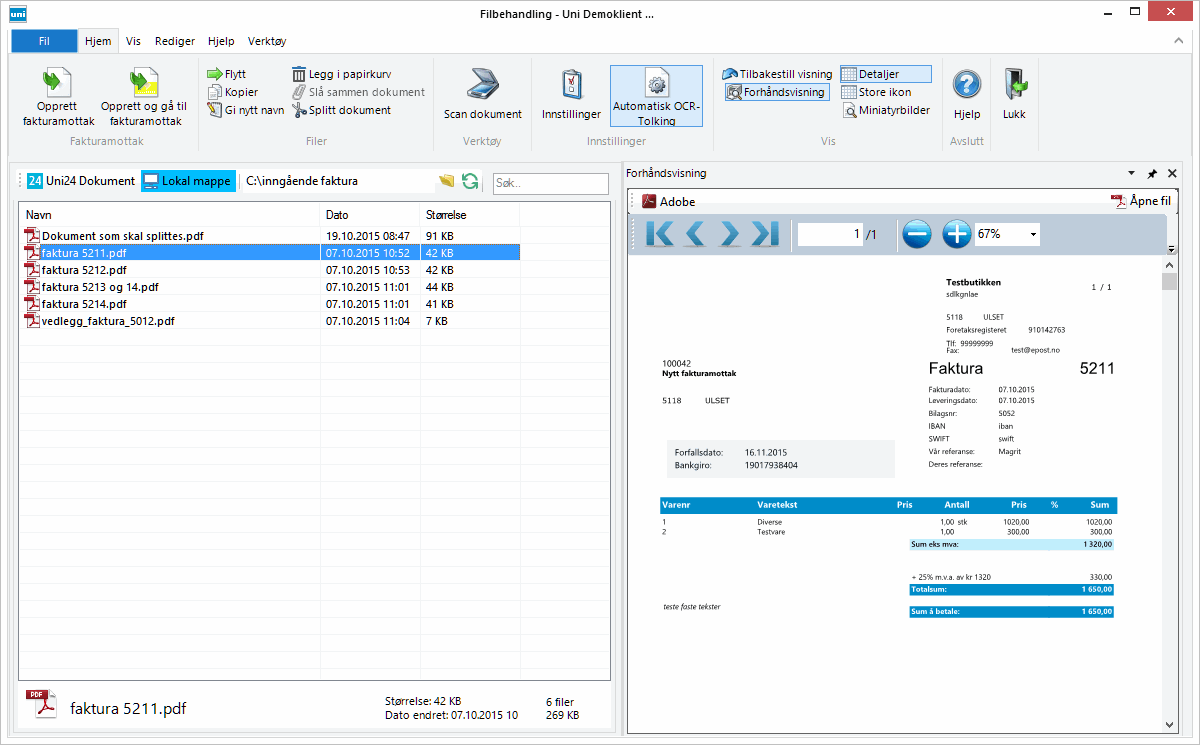Viewport: 1200px width, 745px height.
Task: Click the Scan dokument scanner icon
Action: tap(482, 84)
